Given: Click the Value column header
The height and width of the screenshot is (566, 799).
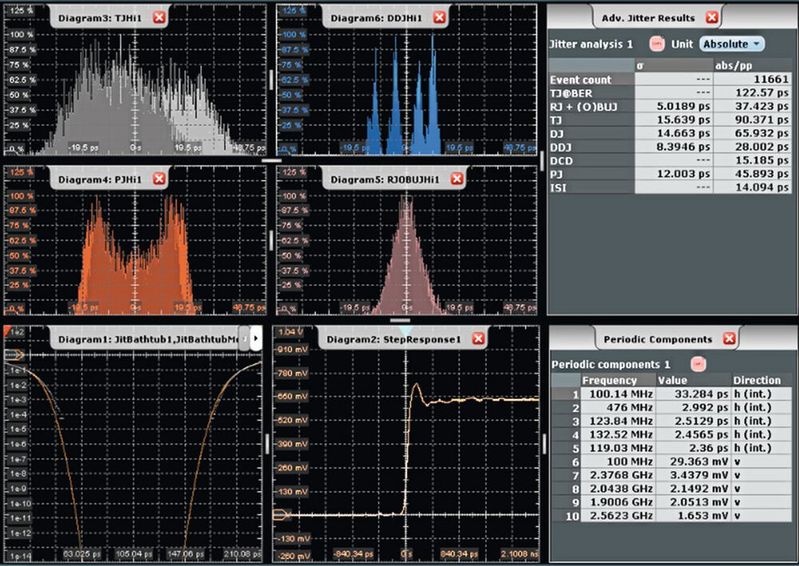Looking at the screenshot, I should point(694,380).
